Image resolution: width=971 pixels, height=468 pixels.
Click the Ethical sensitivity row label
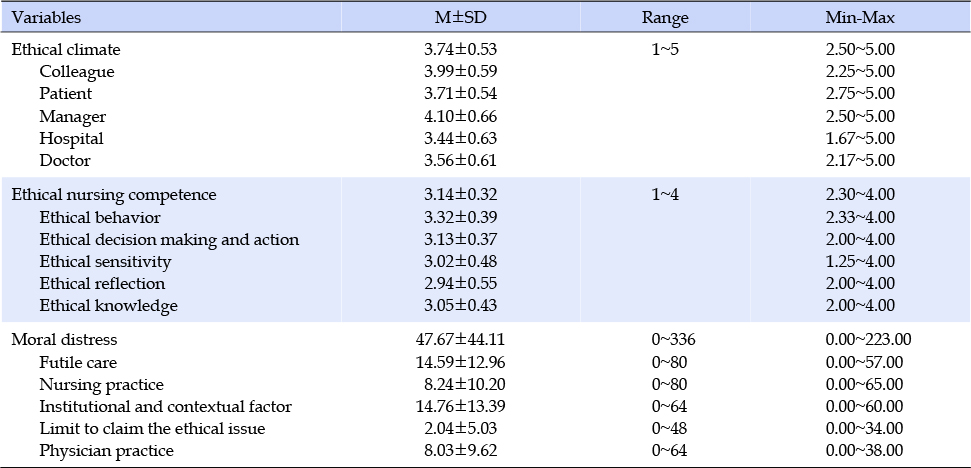105,262
